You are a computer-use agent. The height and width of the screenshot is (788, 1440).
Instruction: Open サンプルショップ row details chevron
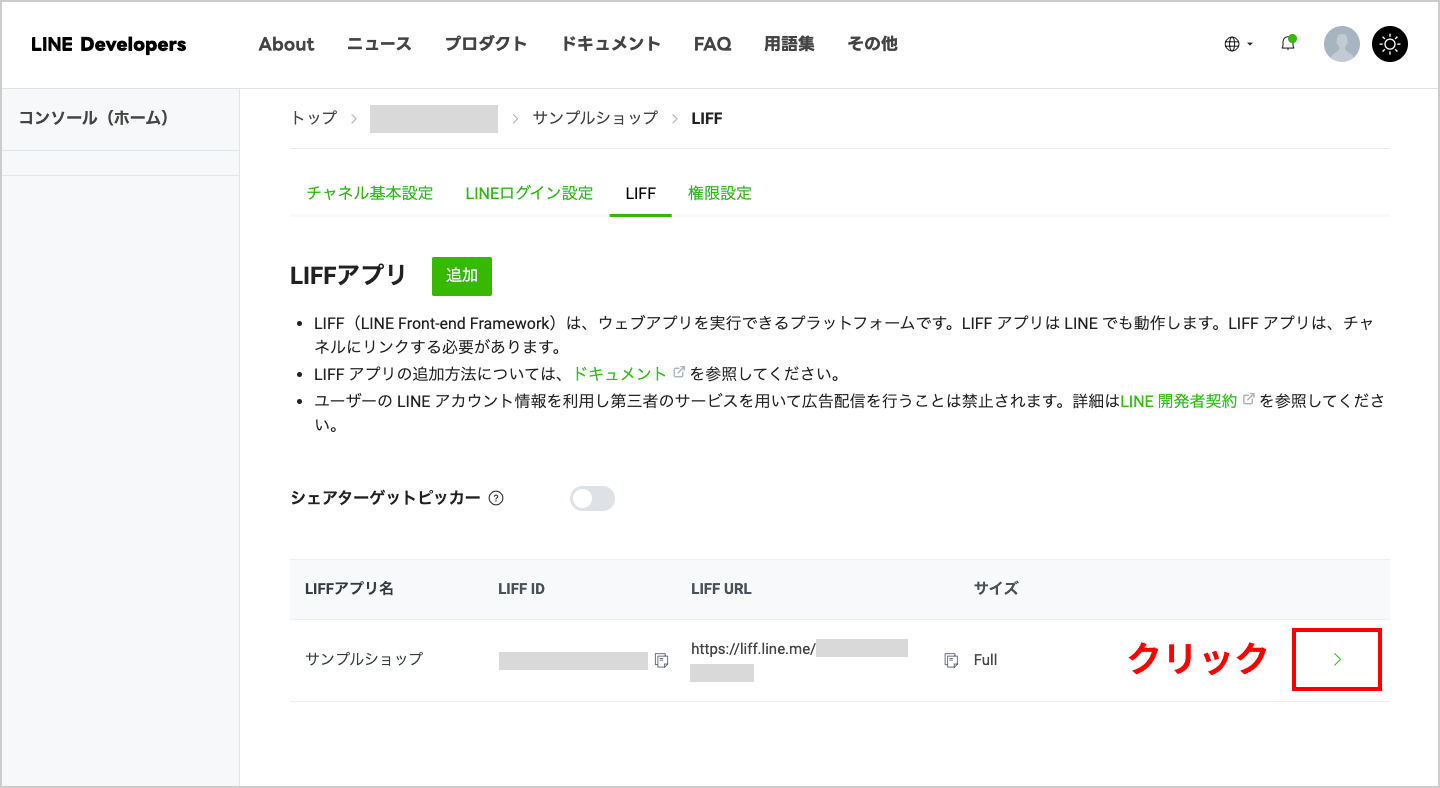coord(1337,659)
